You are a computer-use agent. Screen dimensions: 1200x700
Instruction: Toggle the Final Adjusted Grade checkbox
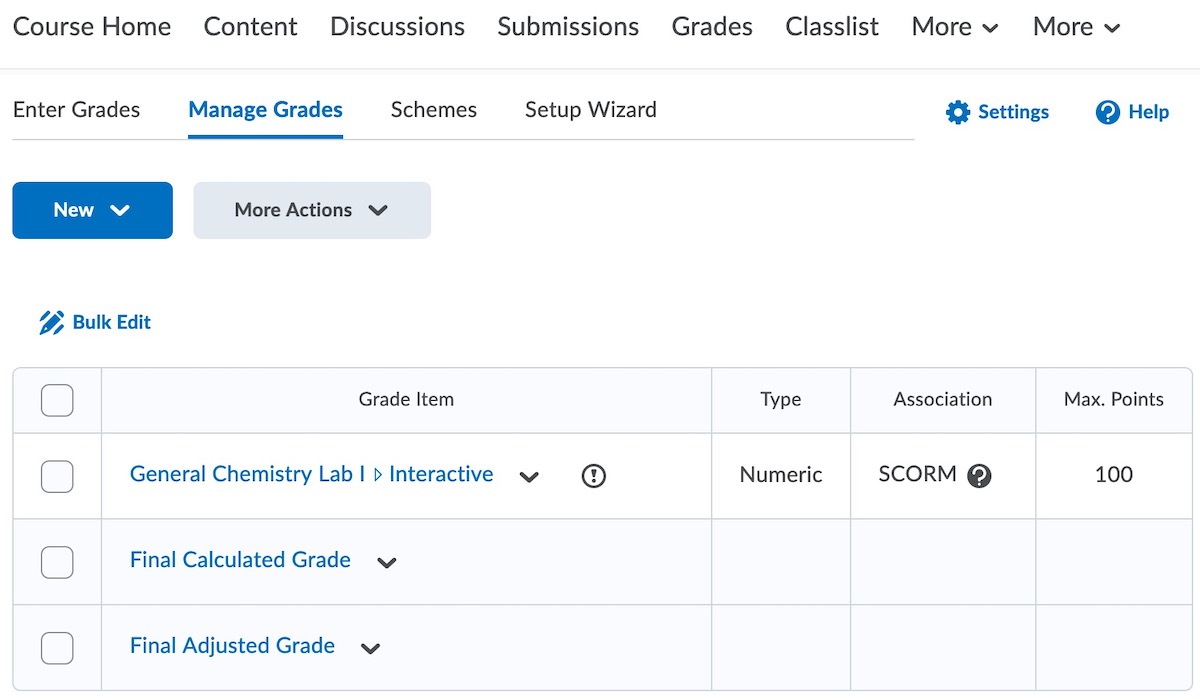[x=57, y=648]
